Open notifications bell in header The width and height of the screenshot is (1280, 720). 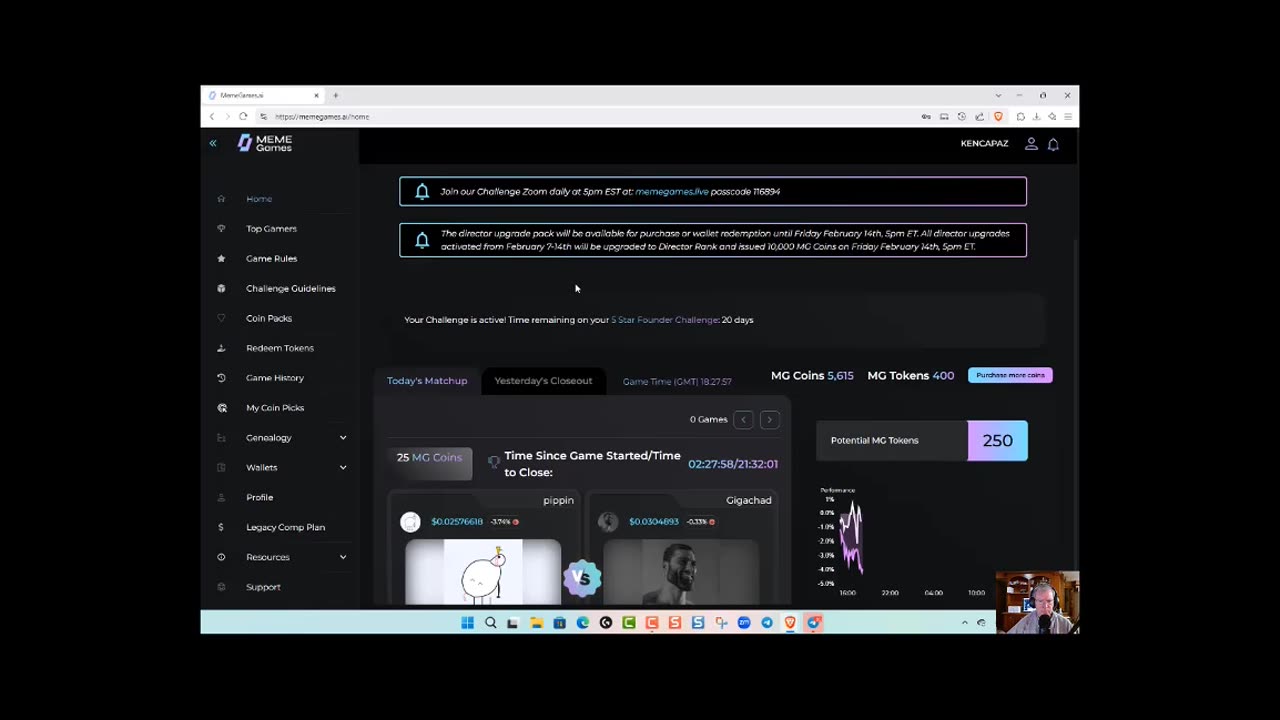coord(1053,144)
